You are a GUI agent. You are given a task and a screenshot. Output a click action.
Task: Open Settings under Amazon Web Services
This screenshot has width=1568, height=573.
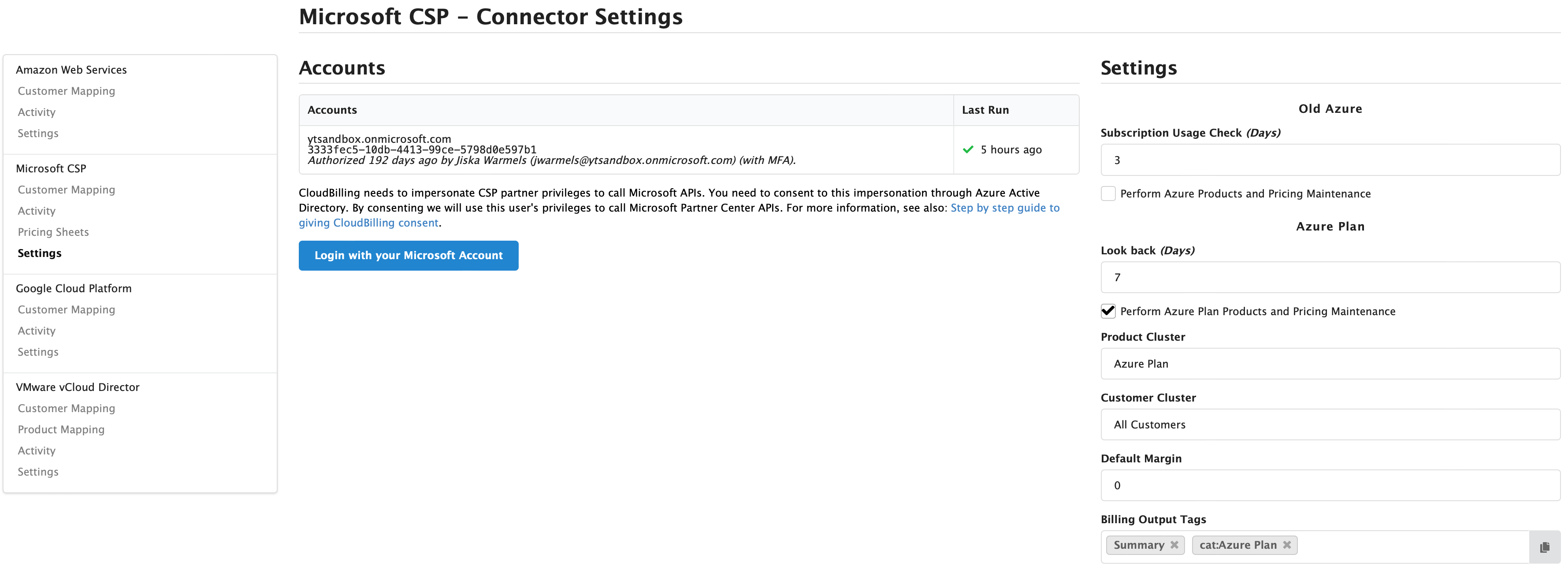coord(38,133)
